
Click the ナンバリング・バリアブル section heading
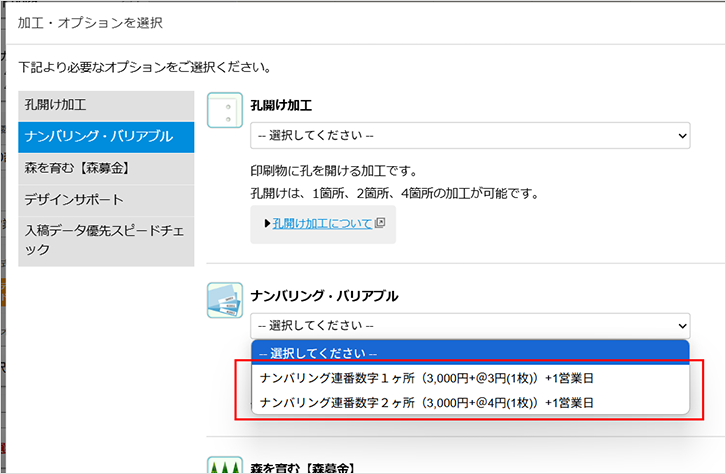[x=324, y=296]
